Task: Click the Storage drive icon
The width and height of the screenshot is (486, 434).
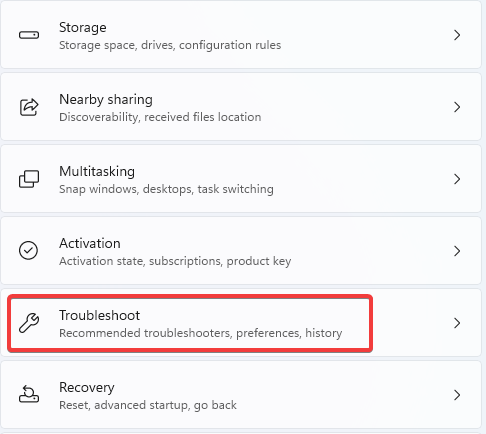Action: coord(29,35)
